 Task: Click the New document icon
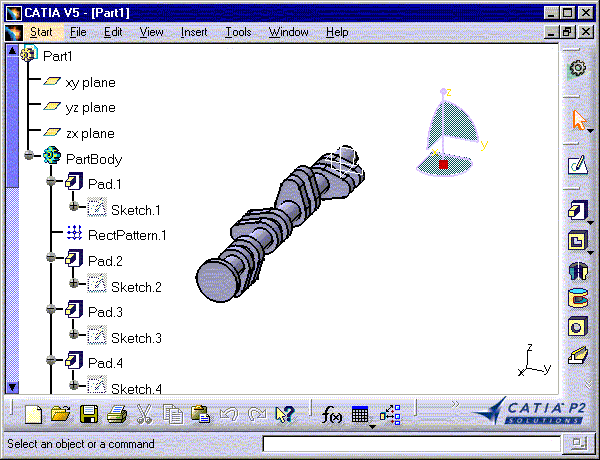click(x=33, y=414)
